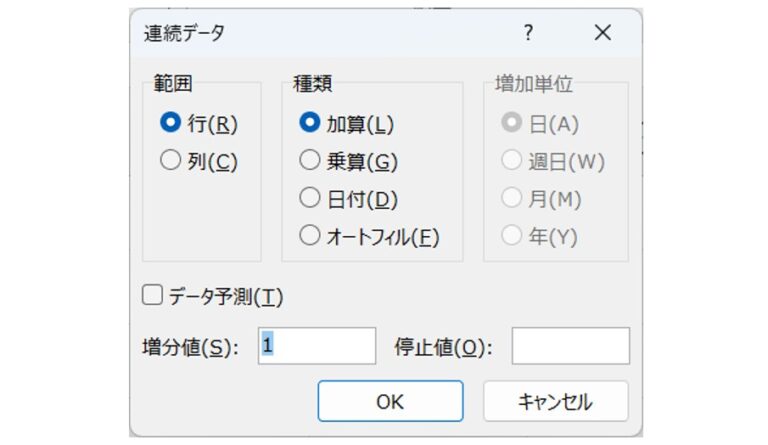Enable the データ予測(T) checkbox

tap(153, 295)
